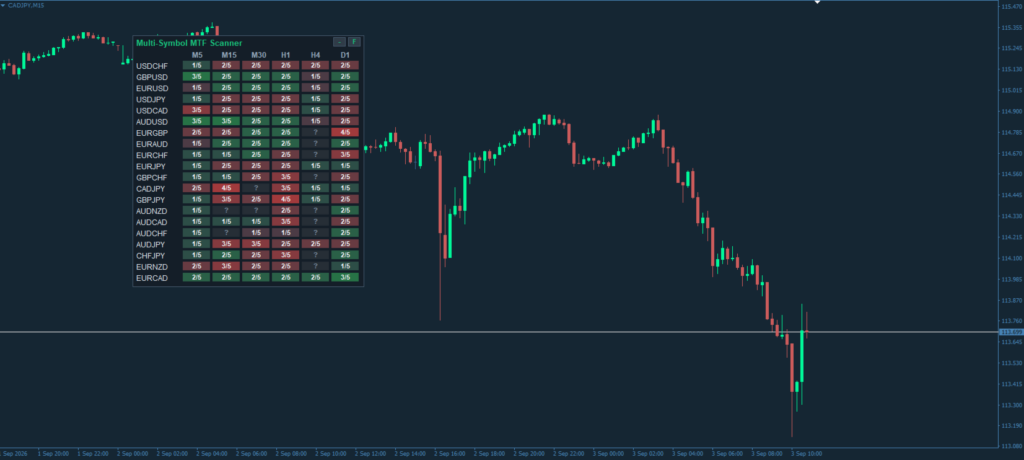
Task: Click AUDNZD M15 cell showing question mark
Action: point(226,210)
